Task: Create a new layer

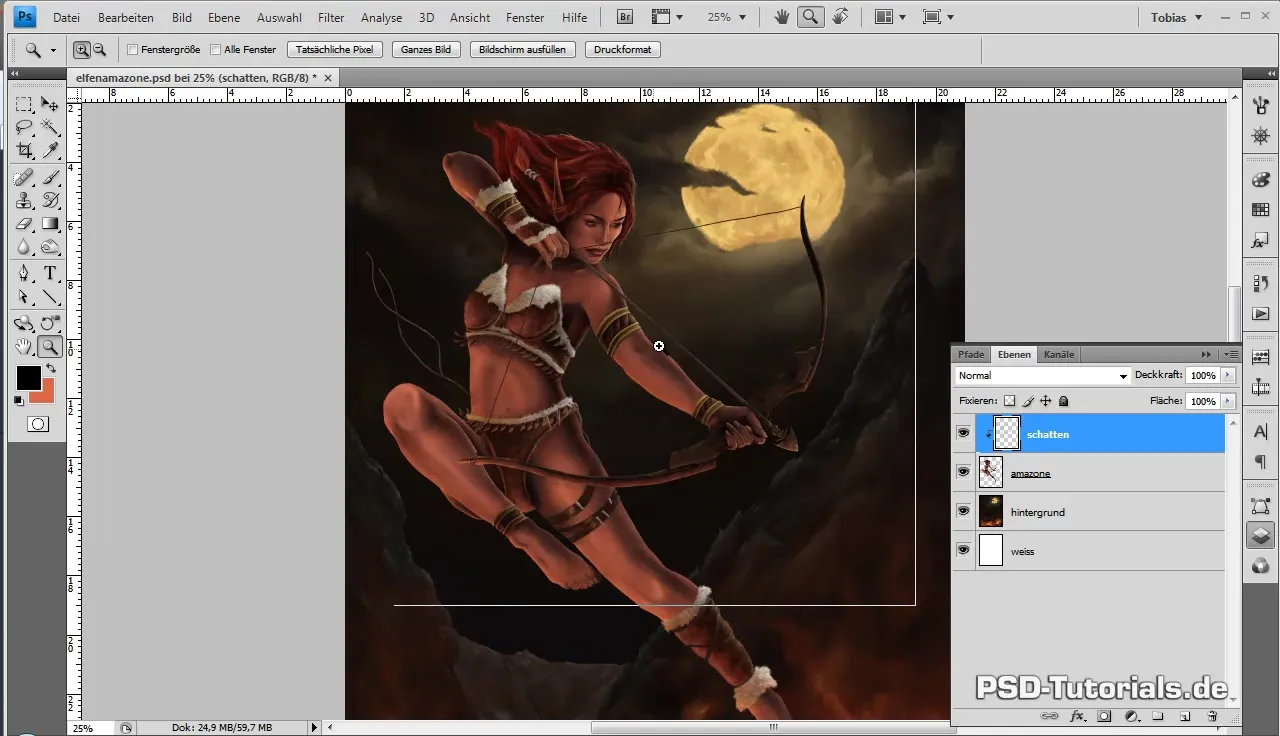Action: 1184,716
